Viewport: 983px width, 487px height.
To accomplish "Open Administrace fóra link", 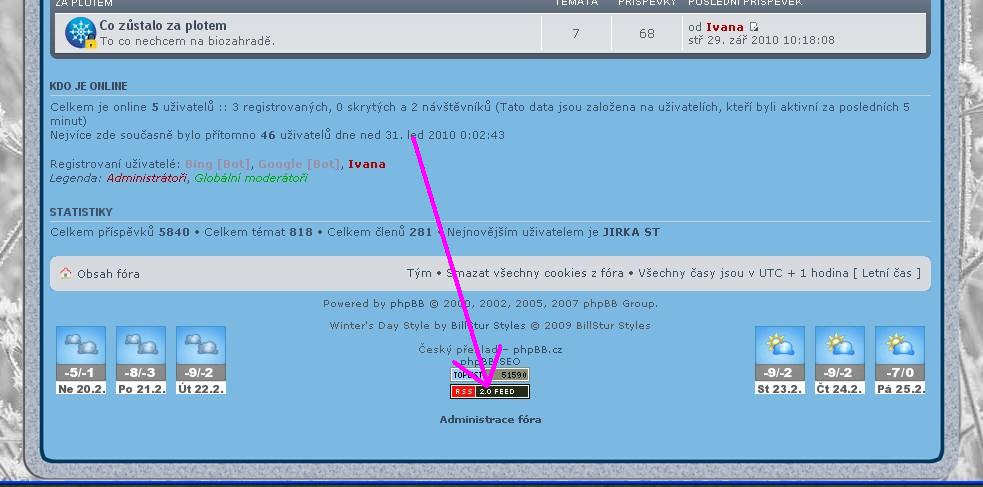I will coord(490,420).
